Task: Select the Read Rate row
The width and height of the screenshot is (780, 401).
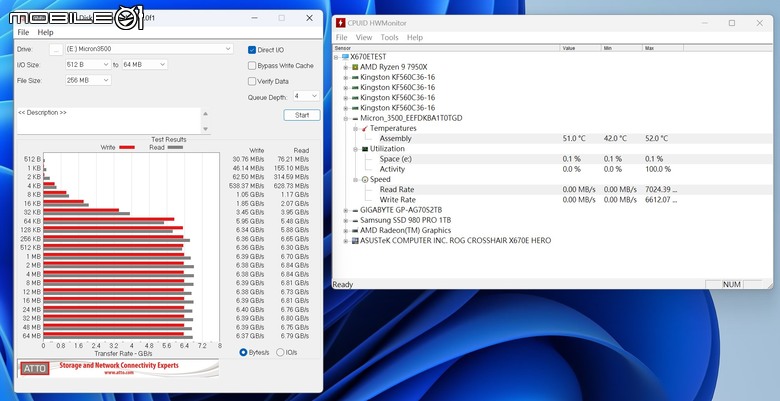Action: pos(552,190)
